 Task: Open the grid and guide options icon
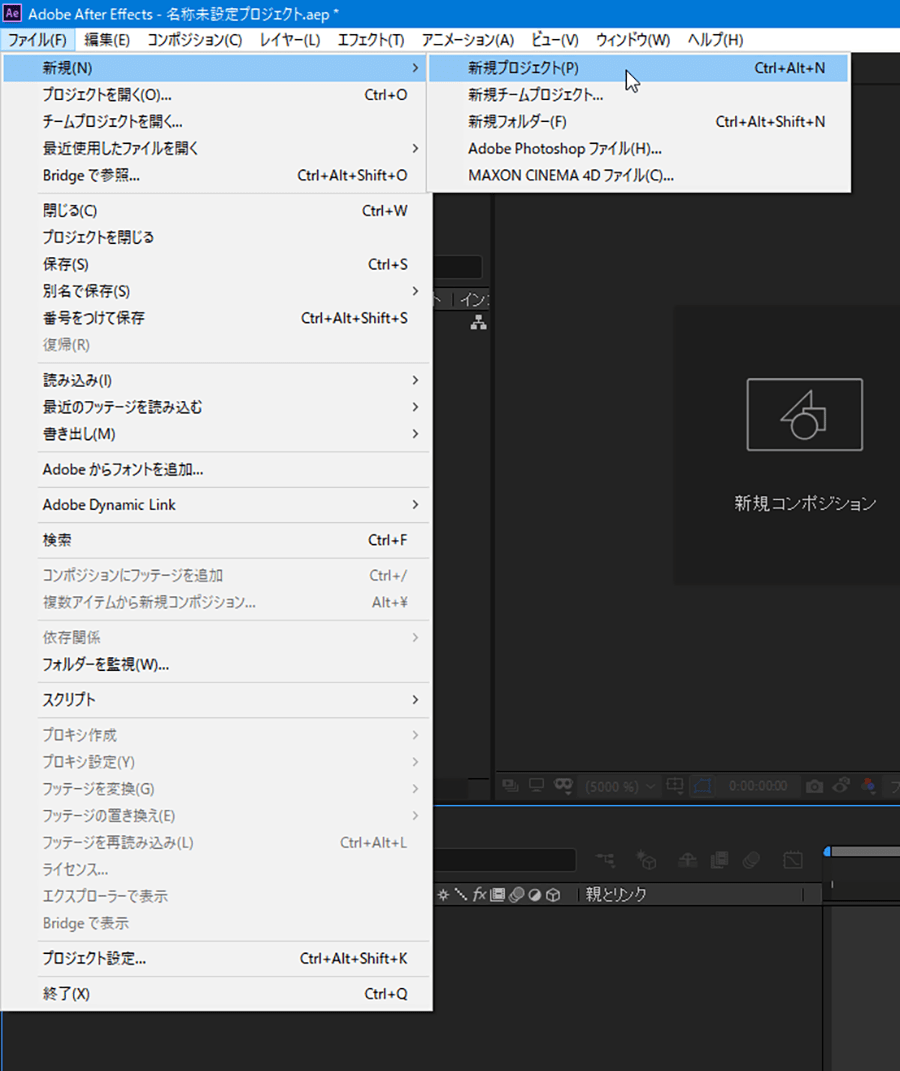coord(675,785)
